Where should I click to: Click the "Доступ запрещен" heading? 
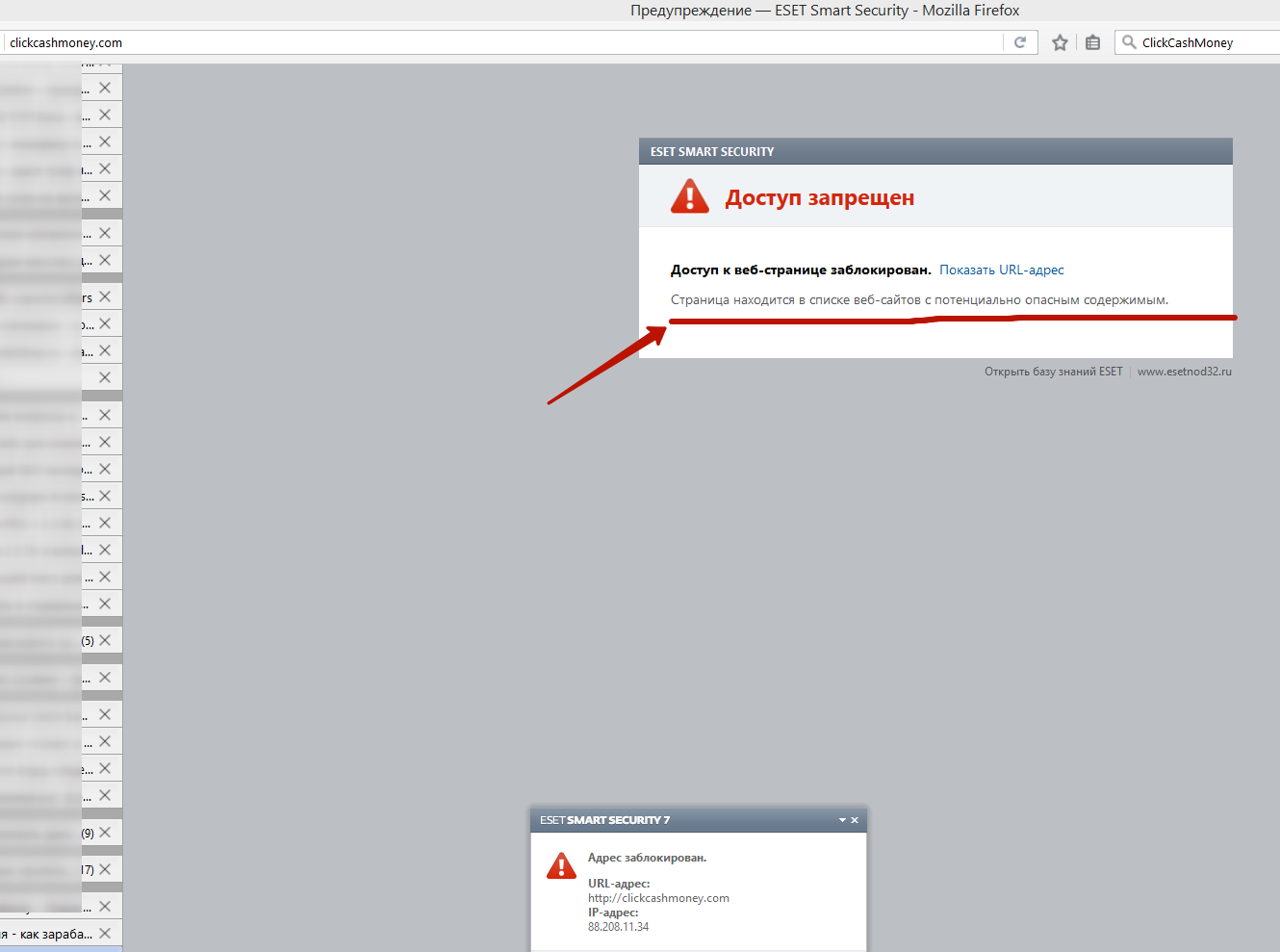[x=820, y=198]
